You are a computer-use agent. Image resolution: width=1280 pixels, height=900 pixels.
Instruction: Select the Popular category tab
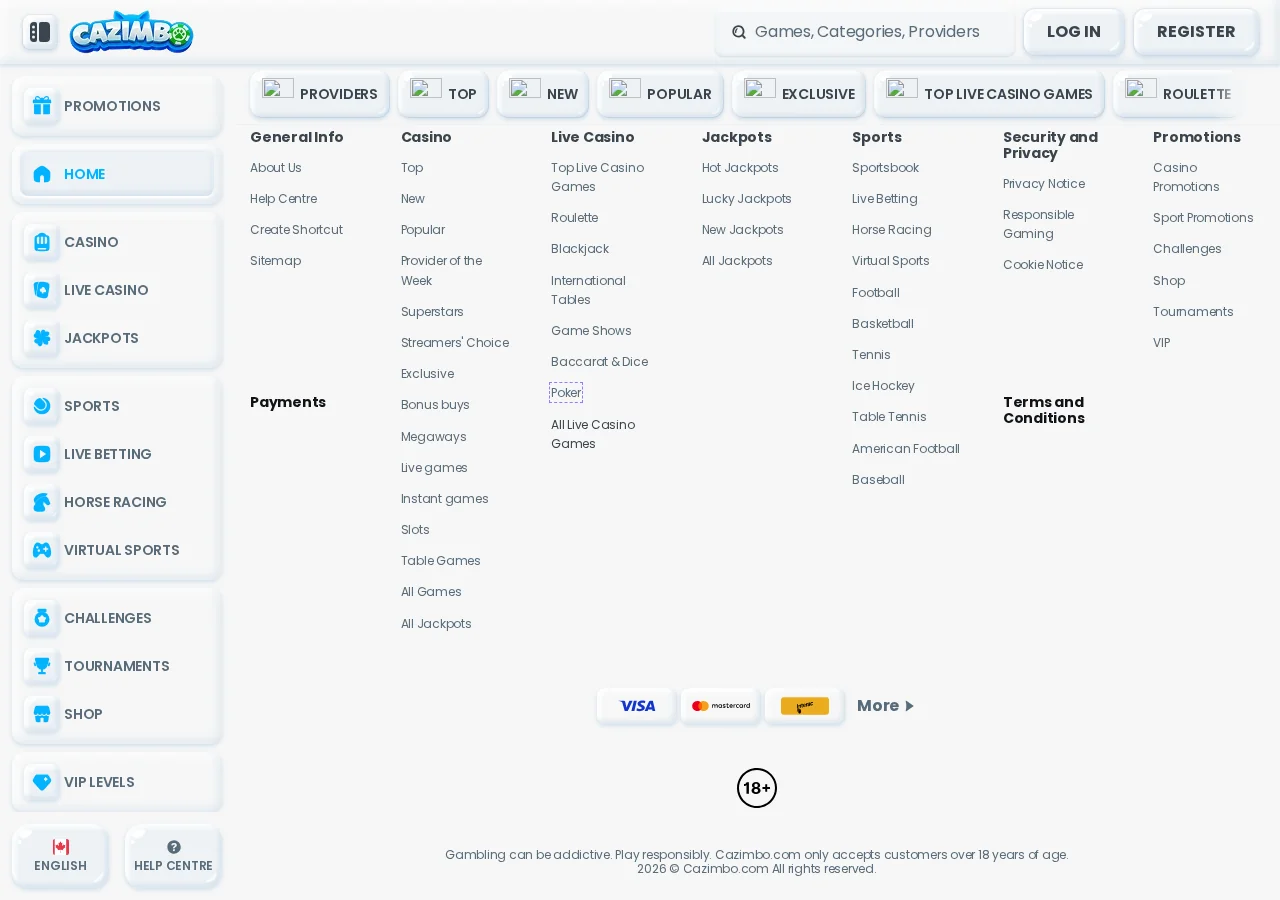[x=660, y=94]
